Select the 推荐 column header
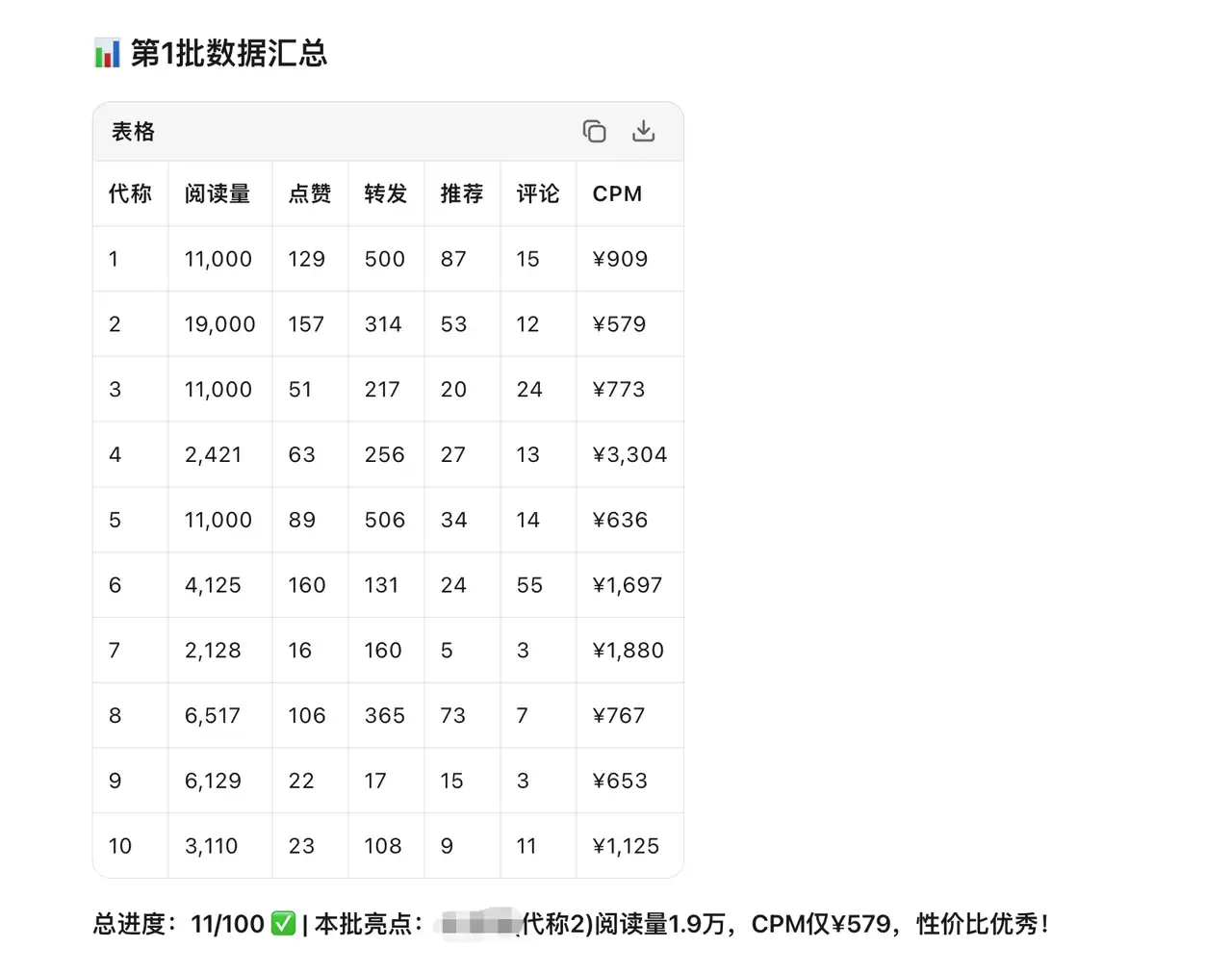 click(x=462, y=193)
